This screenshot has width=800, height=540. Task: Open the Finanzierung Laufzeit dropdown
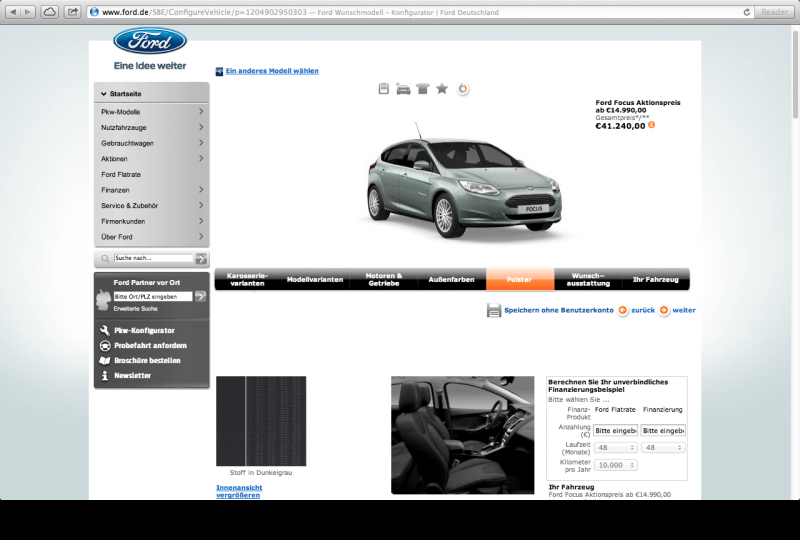663,448
